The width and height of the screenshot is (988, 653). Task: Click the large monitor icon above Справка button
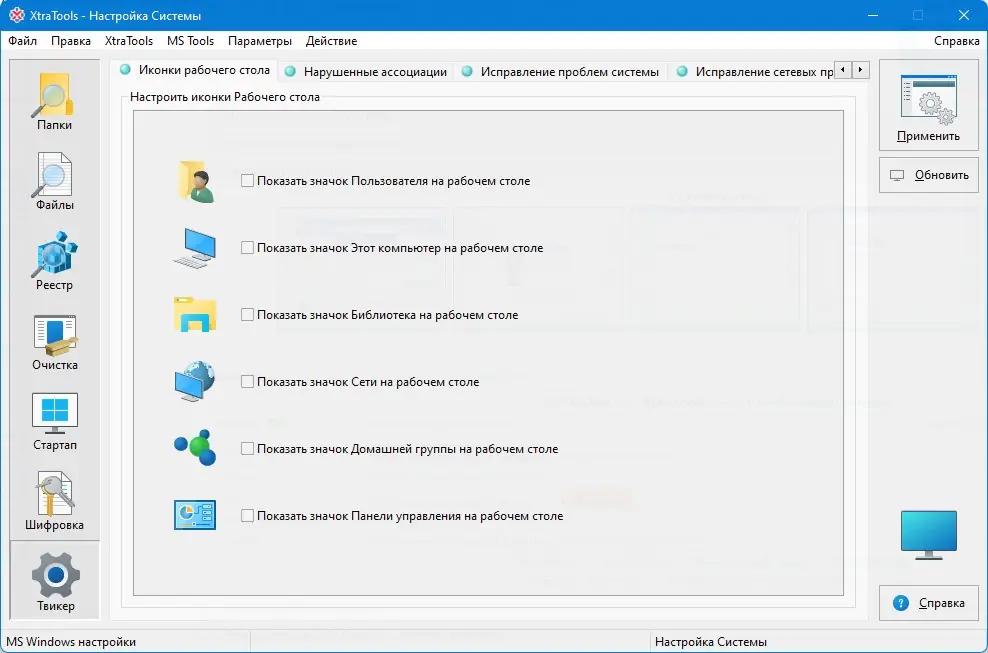[928, 535]
